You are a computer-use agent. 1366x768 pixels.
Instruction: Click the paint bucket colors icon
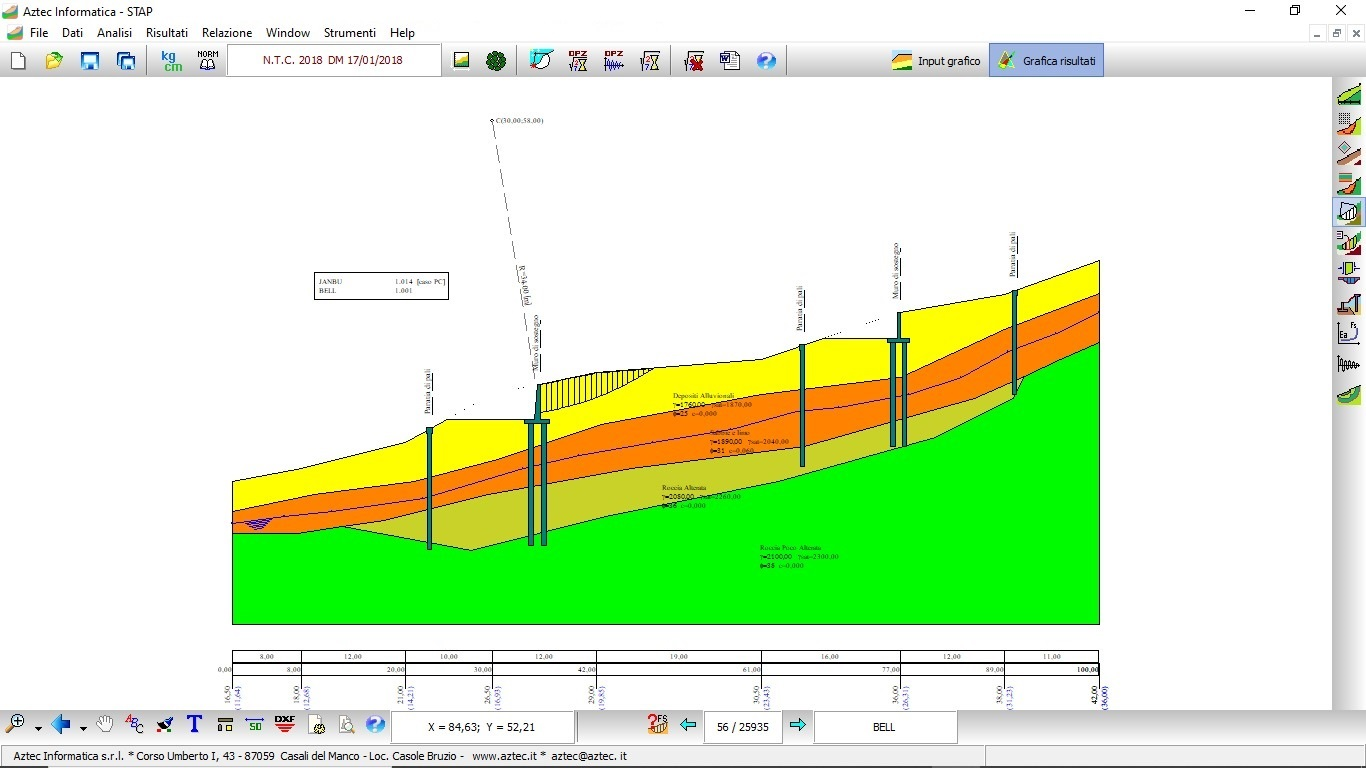click(165, 724)
